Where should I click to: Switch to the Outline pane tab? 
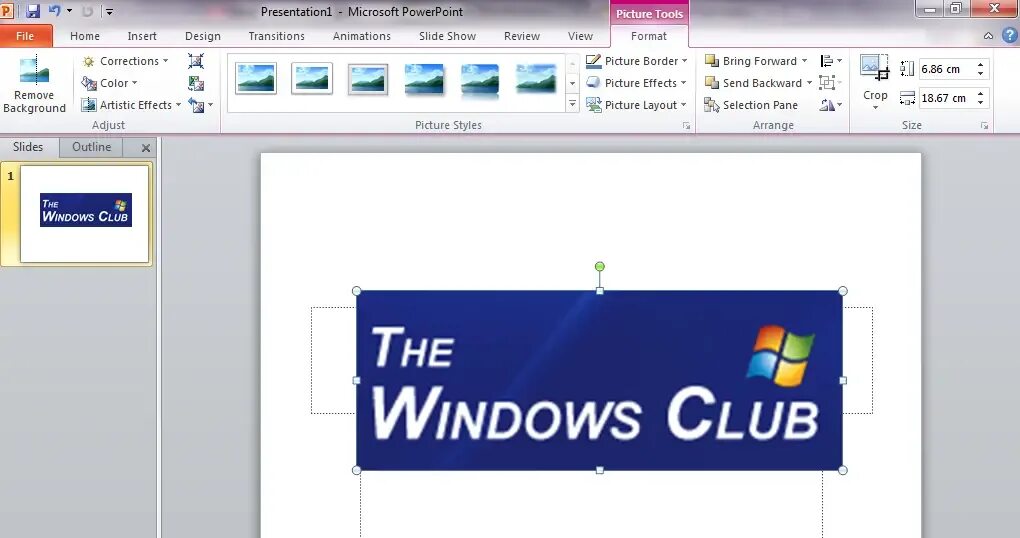91,147
